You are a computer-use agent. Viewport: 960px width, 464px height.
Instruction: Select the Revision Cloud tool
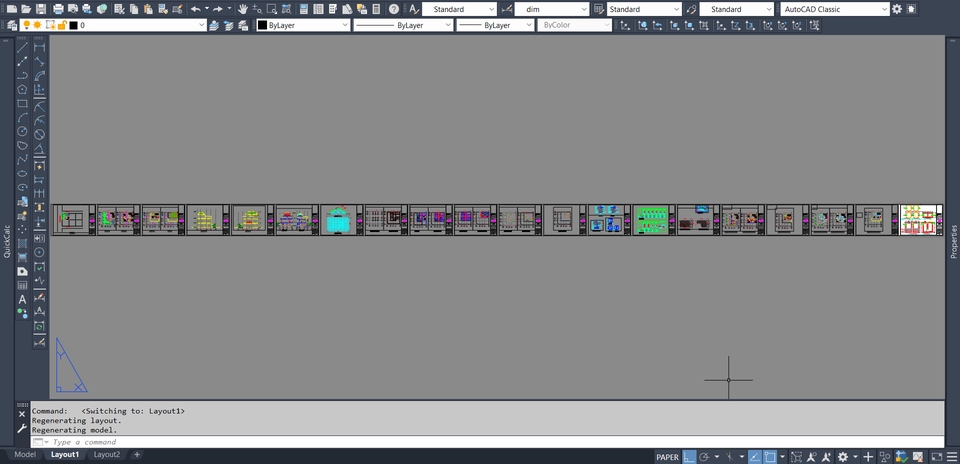click(22, 145)
